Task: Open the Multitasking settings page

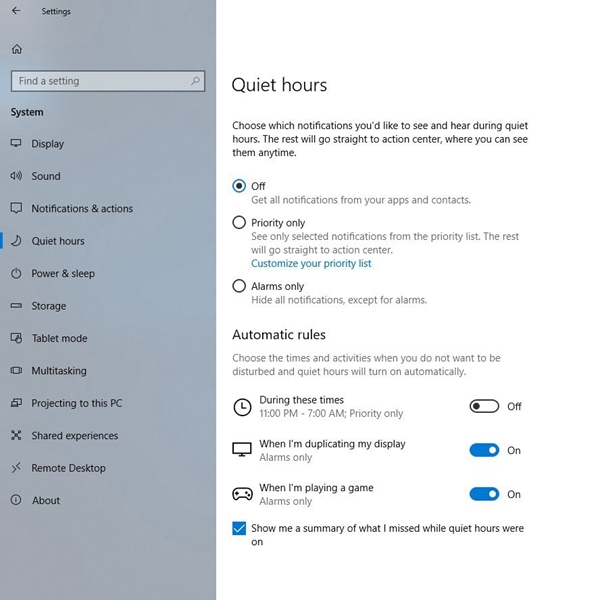Action: click(x=59, y=371)
